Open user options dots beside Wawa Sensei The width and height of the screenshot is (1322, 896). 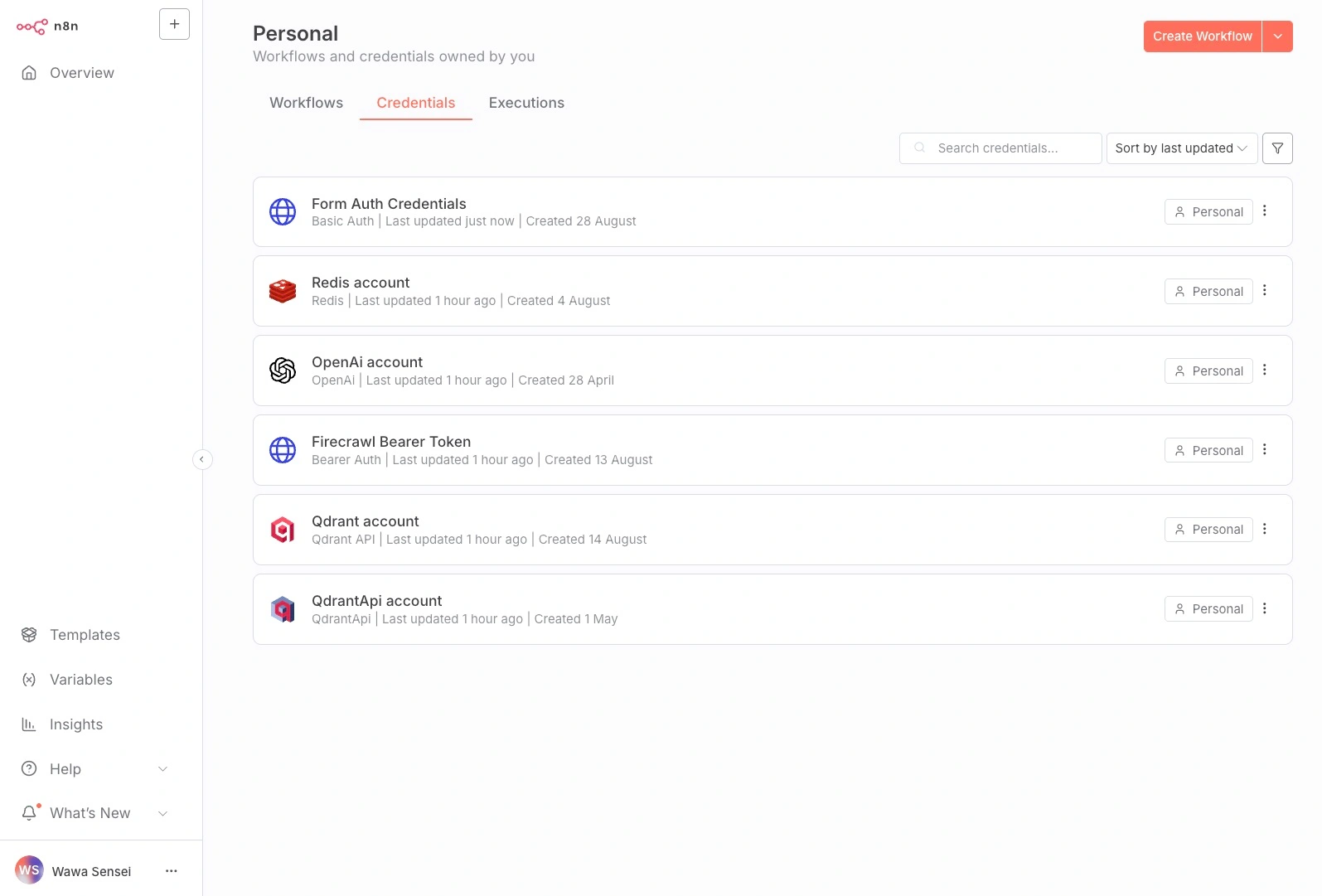(172, 871)
